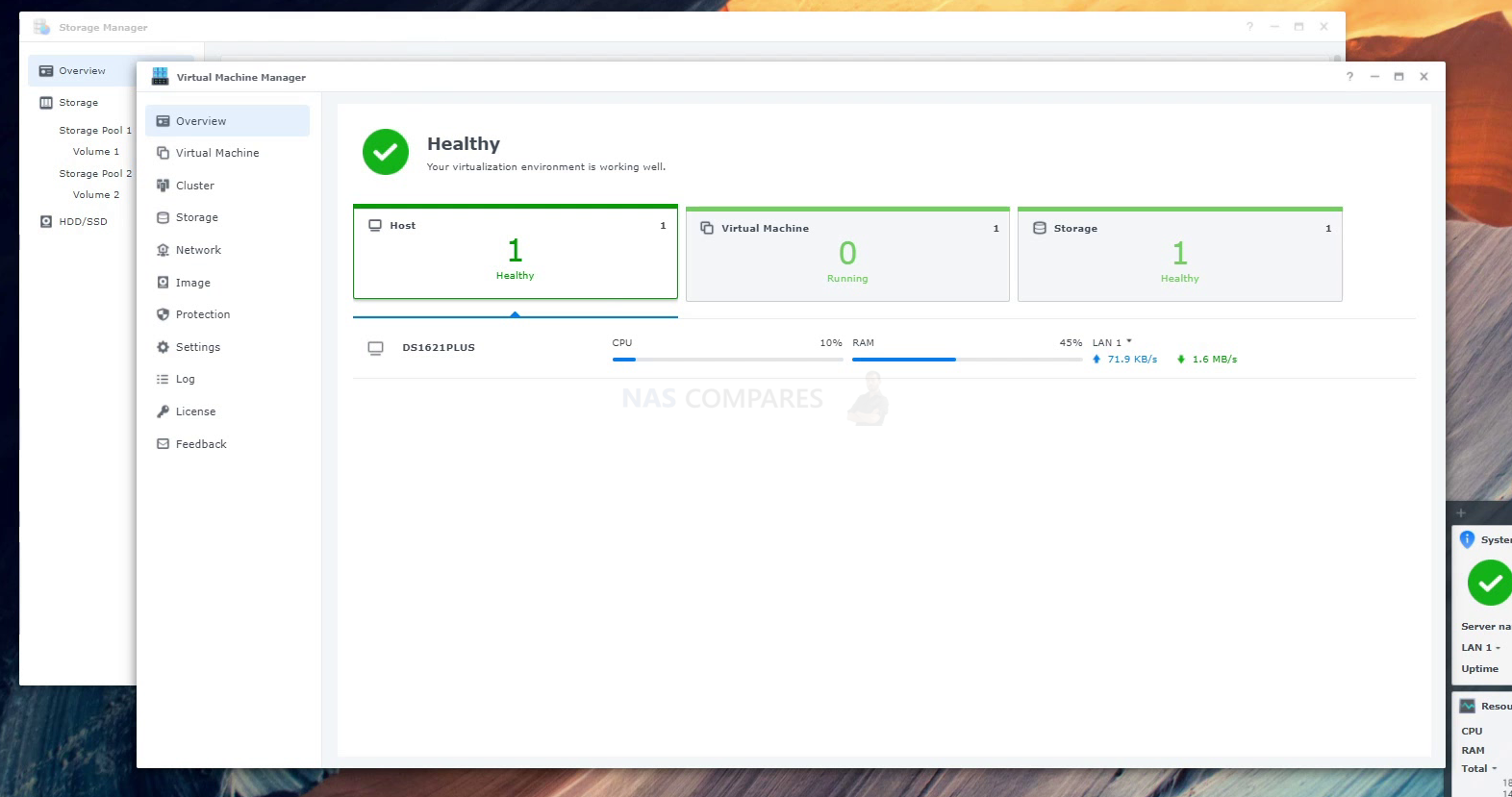Open the Log page
The width and height of the screenshot is (1512, 797).
[227, 379]
